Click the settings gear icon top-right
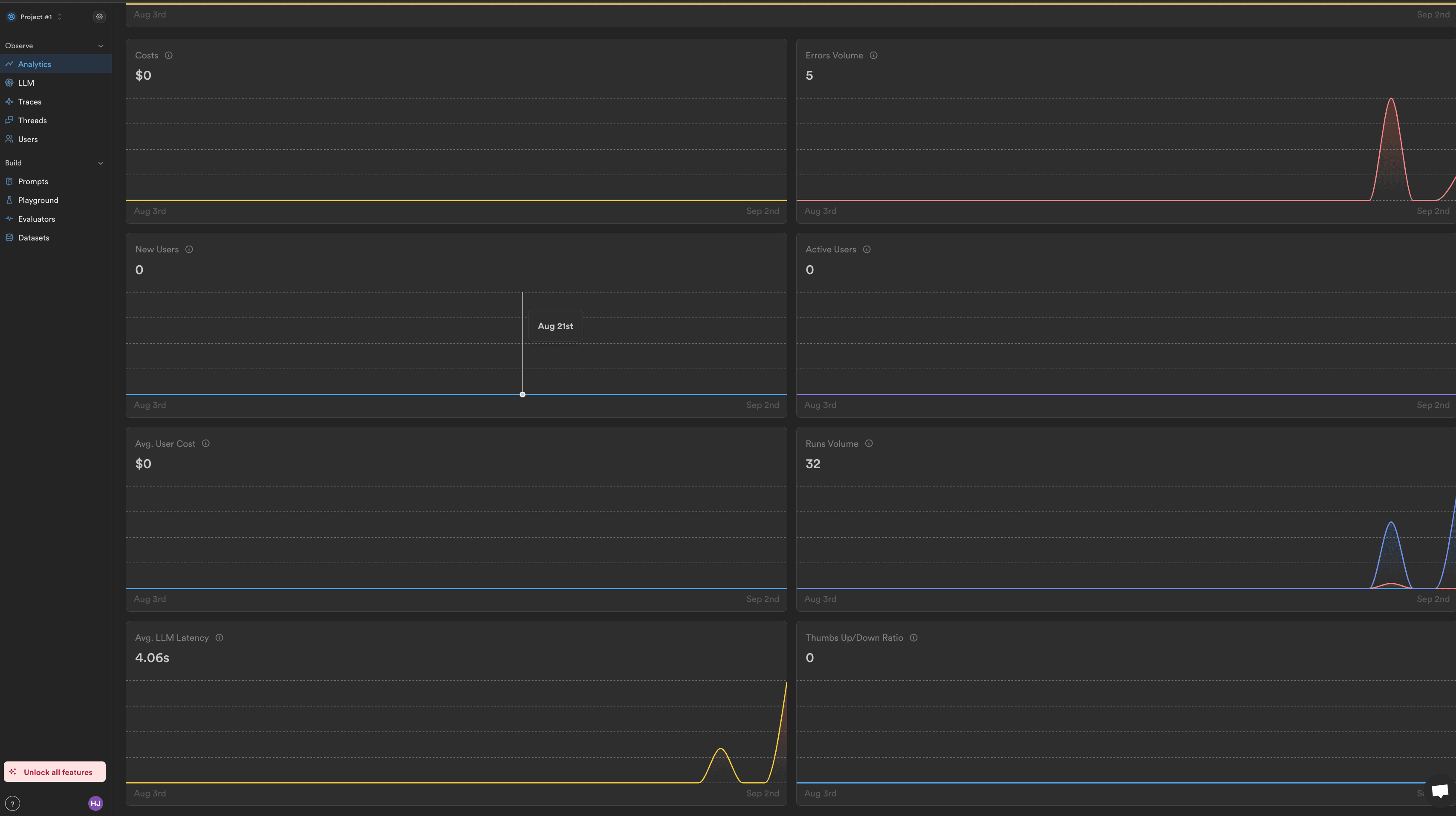 click(x=99, y=17)
